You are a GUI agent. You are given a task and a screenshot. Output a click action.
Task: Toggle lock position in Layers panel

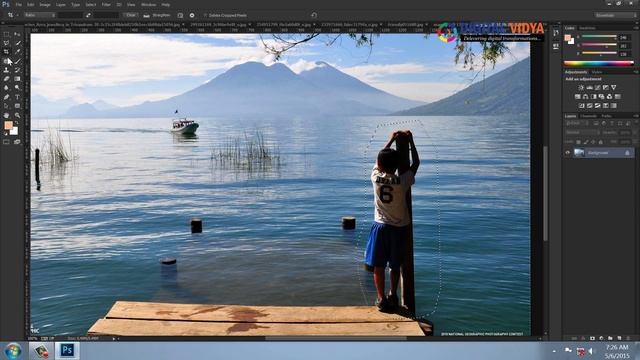pos(593,142)
